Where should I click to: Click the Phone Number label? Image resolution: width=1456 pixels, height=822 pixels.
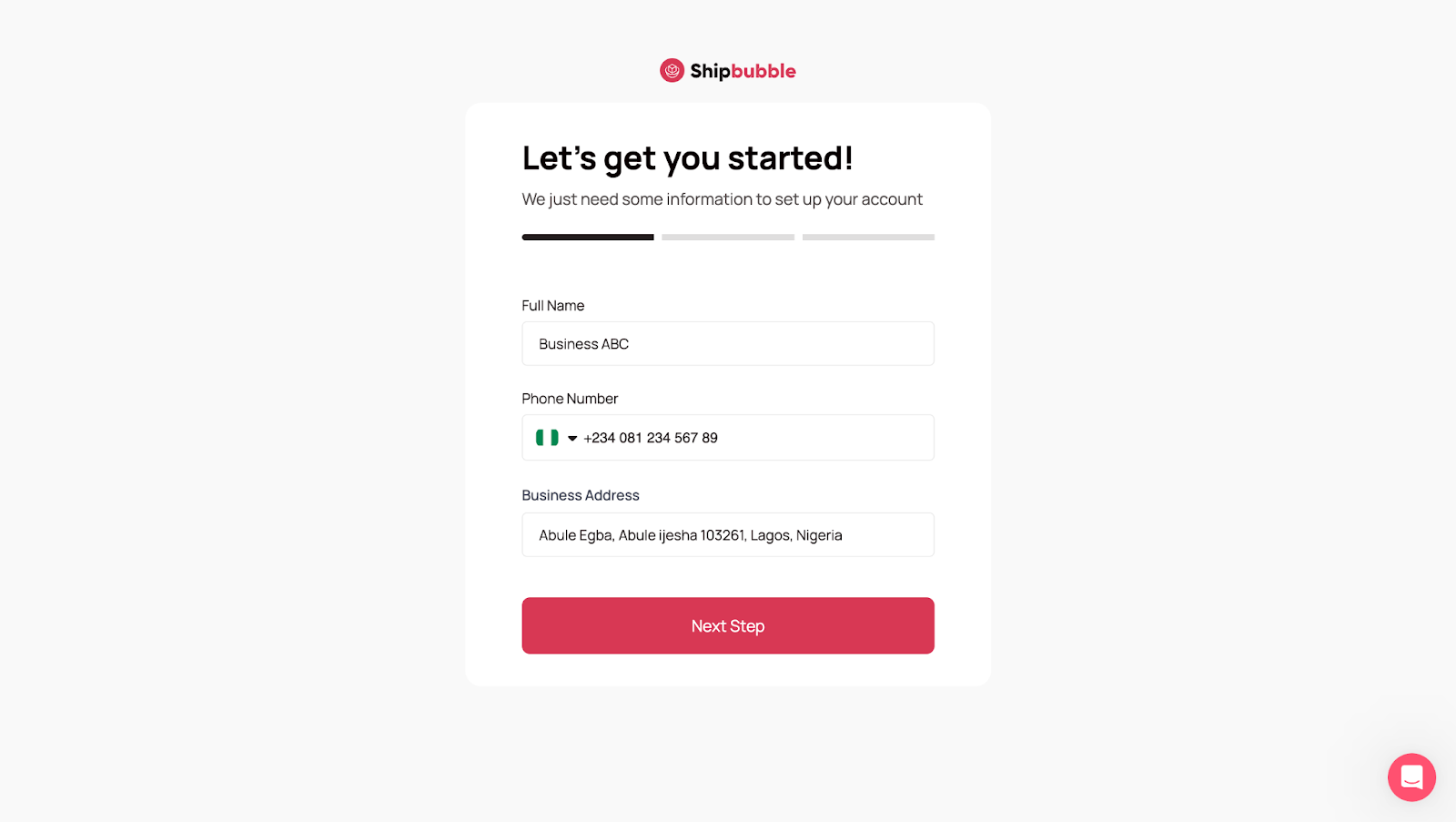click(570, 399)
